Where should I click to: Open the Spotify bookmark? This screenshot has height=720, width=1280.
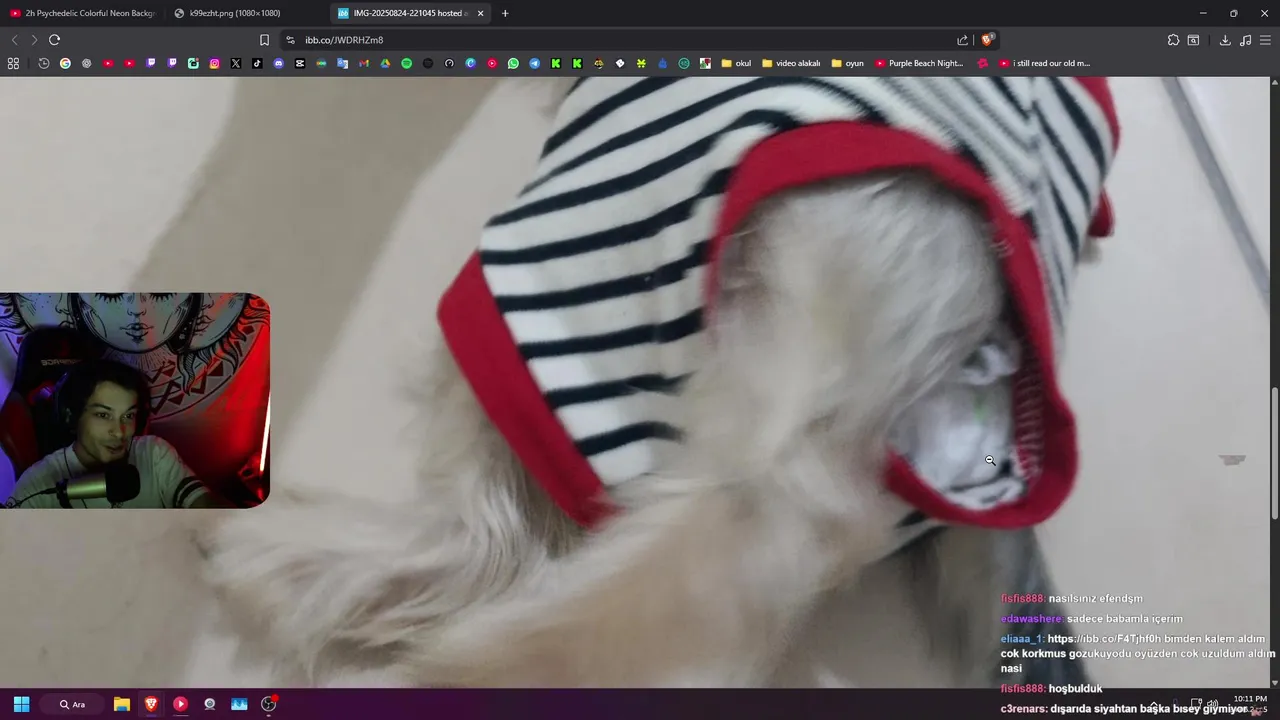pyautogui.click(x=406, y=63)
